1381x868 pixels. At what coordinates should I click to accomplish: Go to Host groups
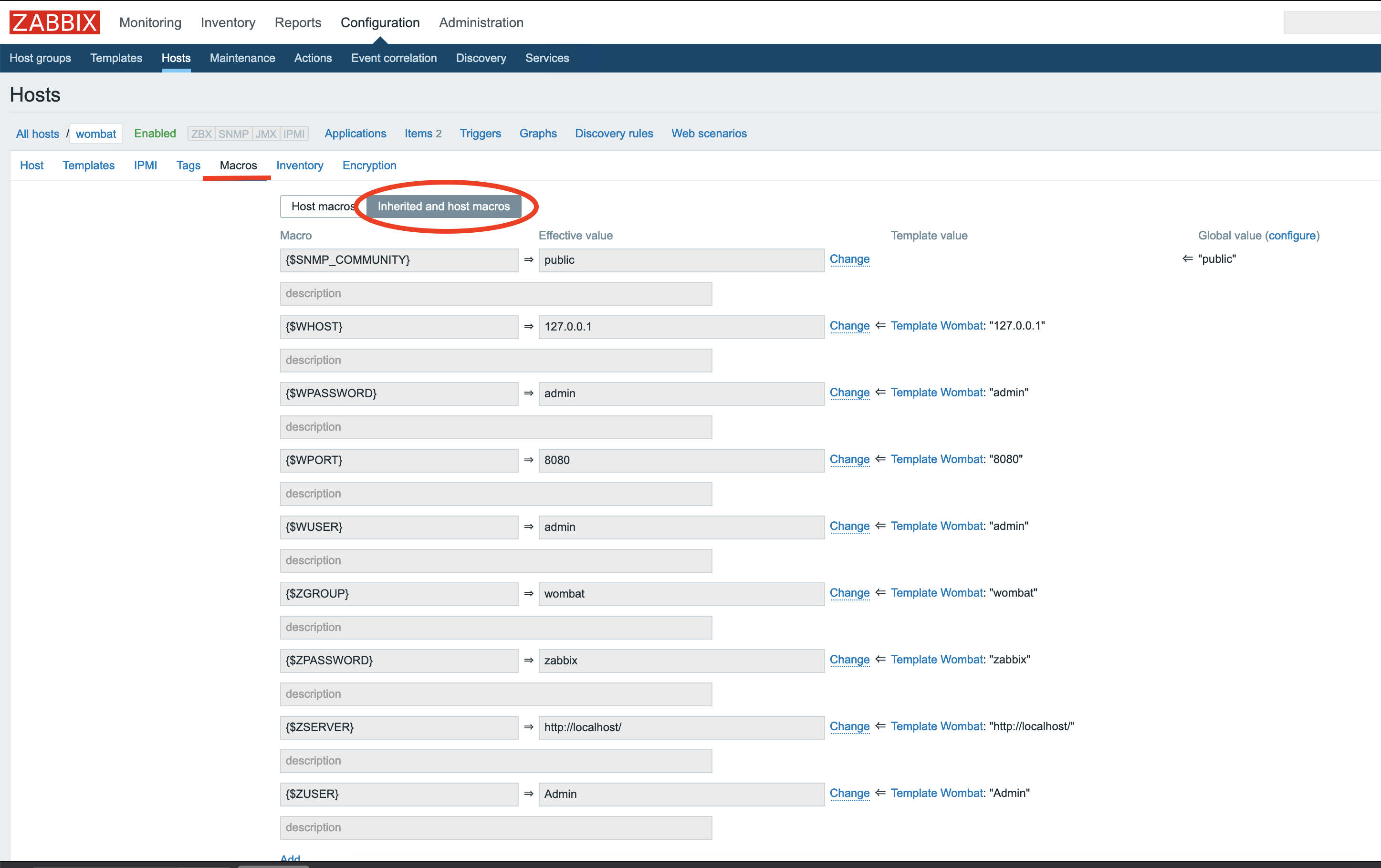click(x=40, y=58)
